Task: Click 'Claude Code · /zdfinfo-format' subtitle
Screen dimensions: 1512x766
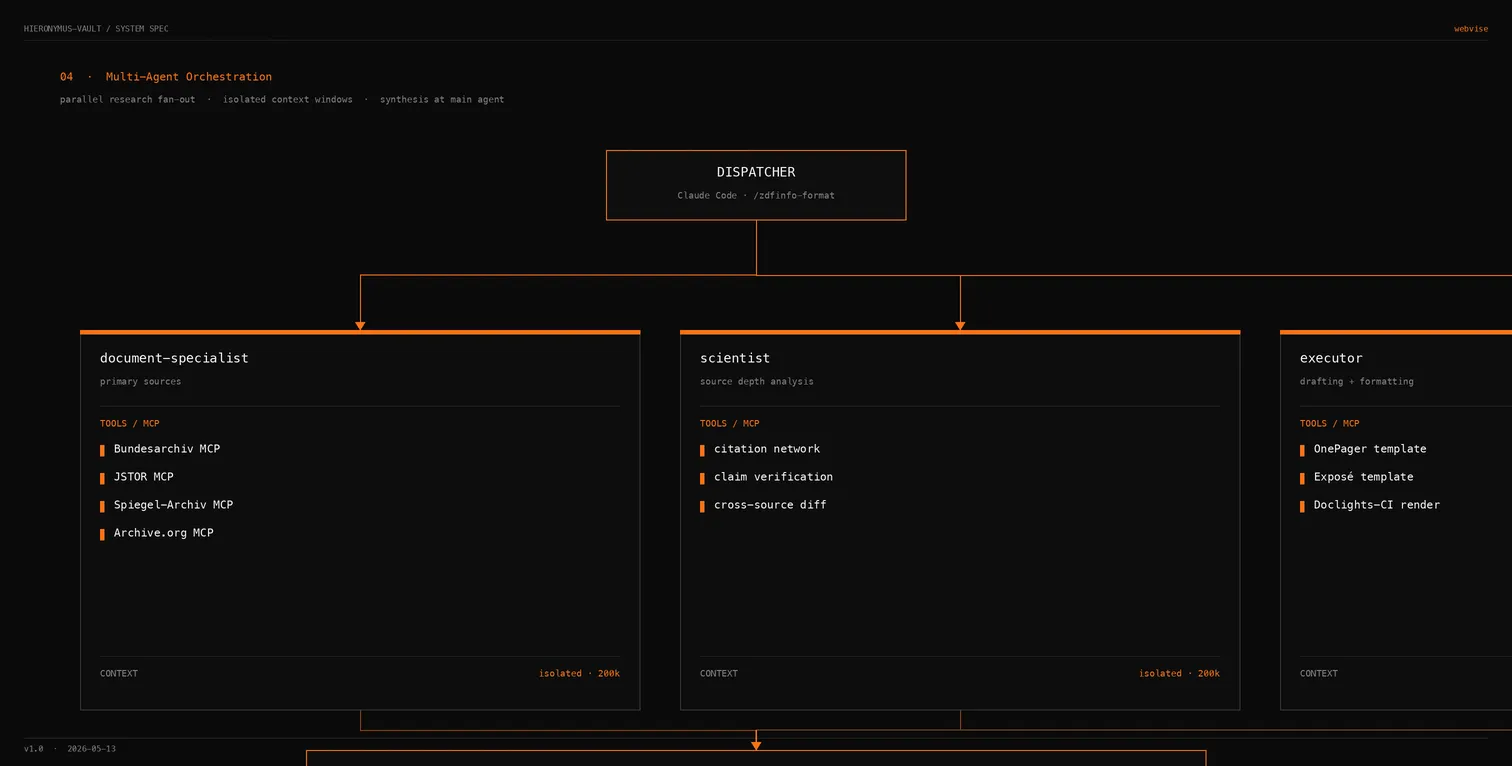Action: 756,196
